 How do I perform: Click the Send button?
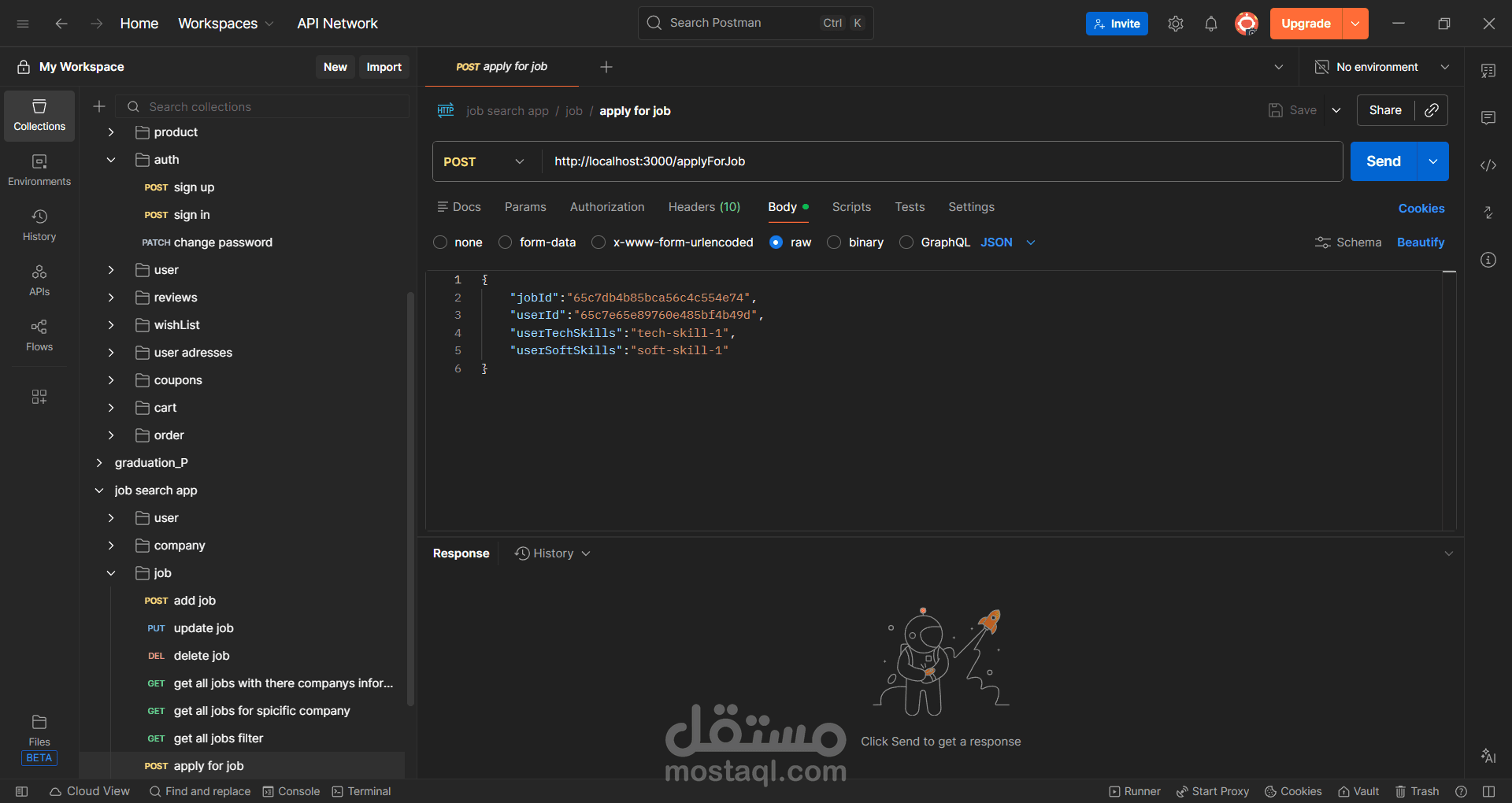click(x=1384, y=161)
